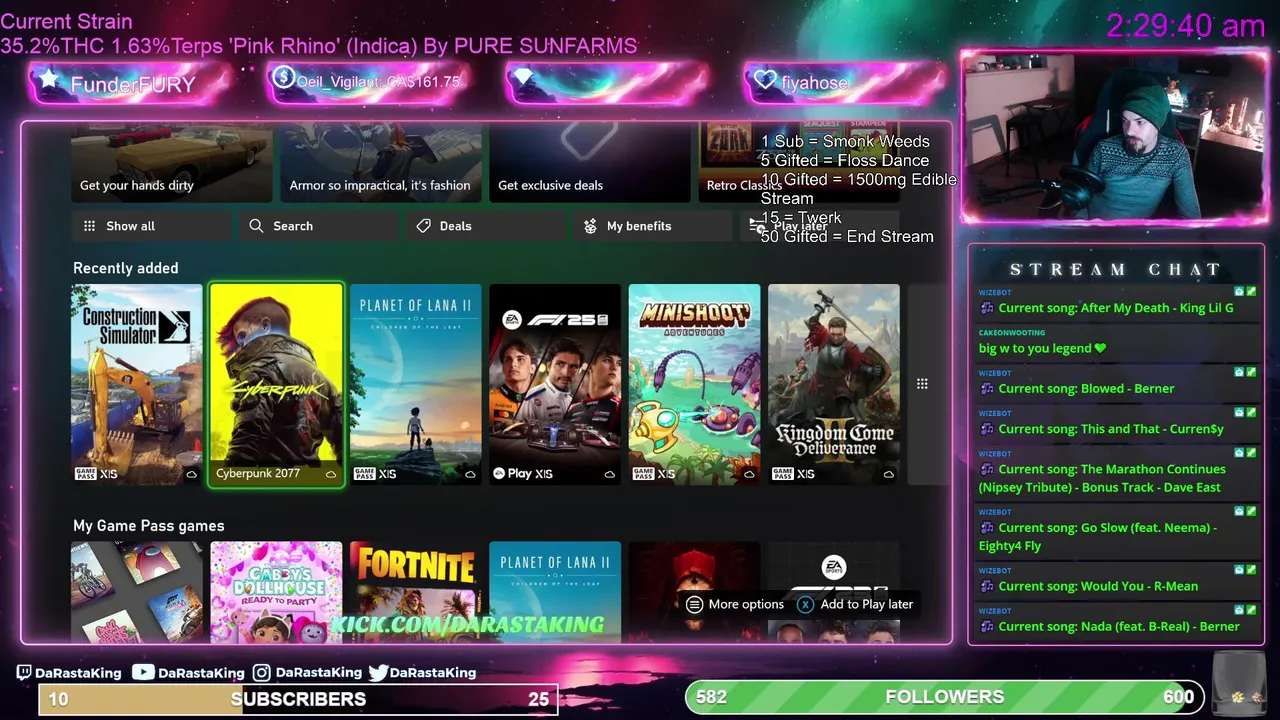Open the Deals button
Viewport: 1280px width, 720px height.
486,226
